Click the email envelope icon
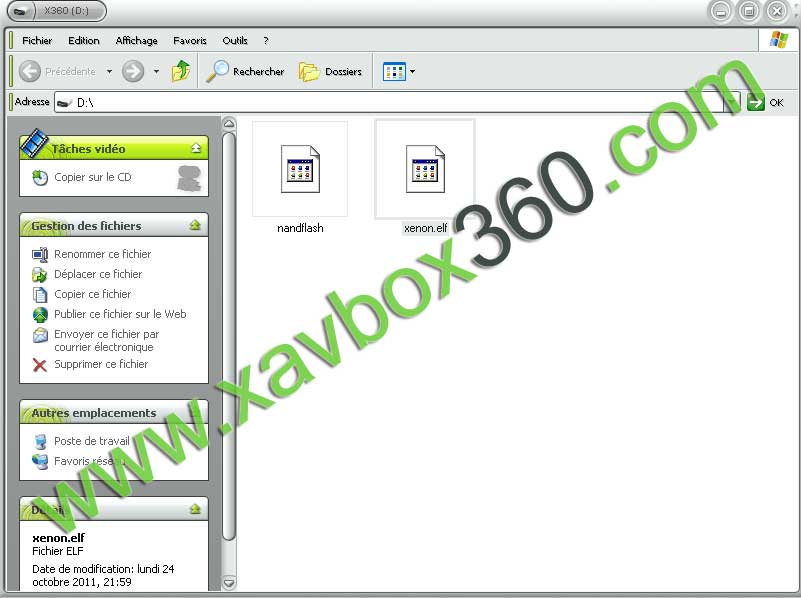 pos(40,335)
